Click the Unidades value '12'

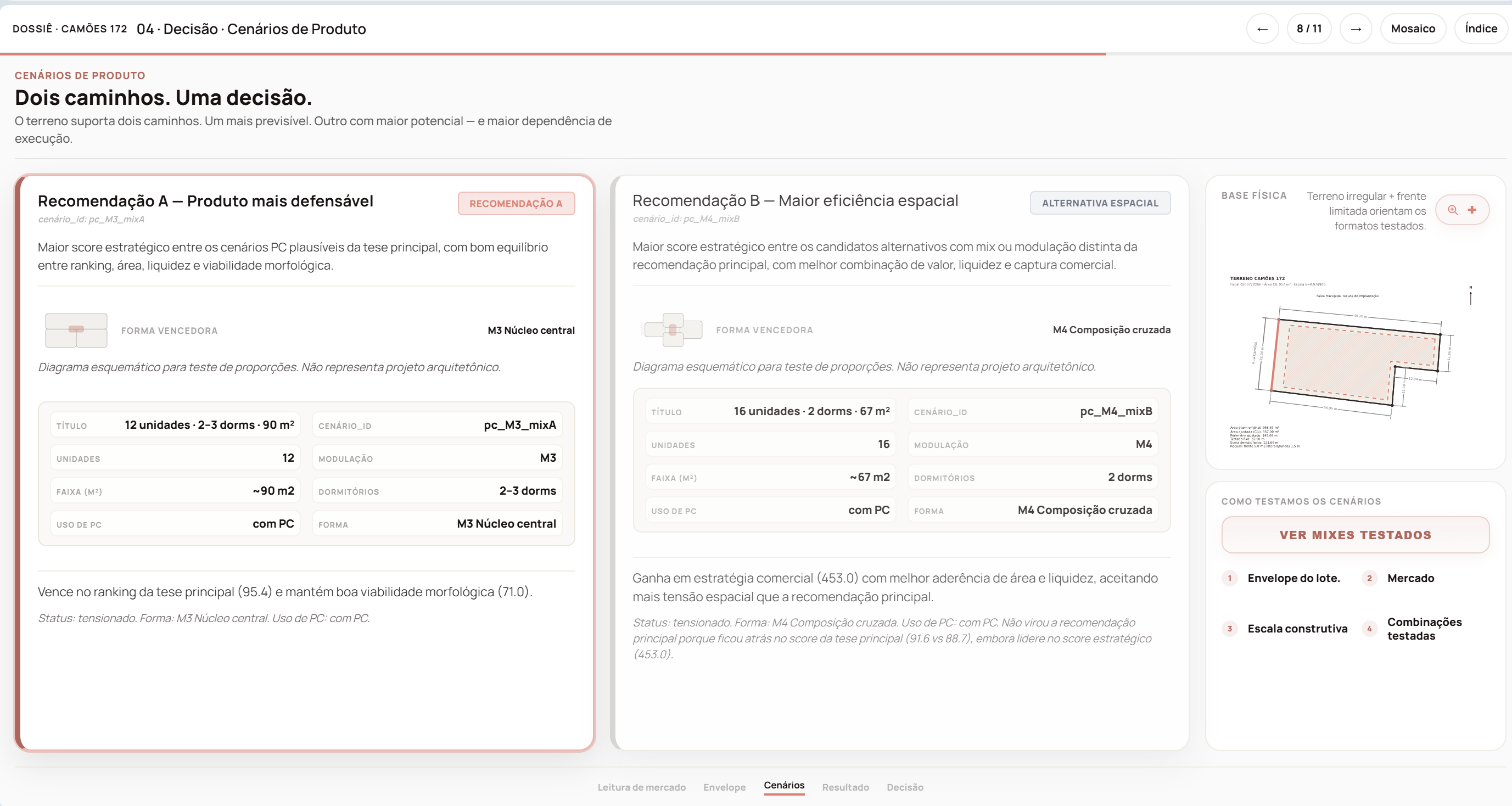coord(288,458)
